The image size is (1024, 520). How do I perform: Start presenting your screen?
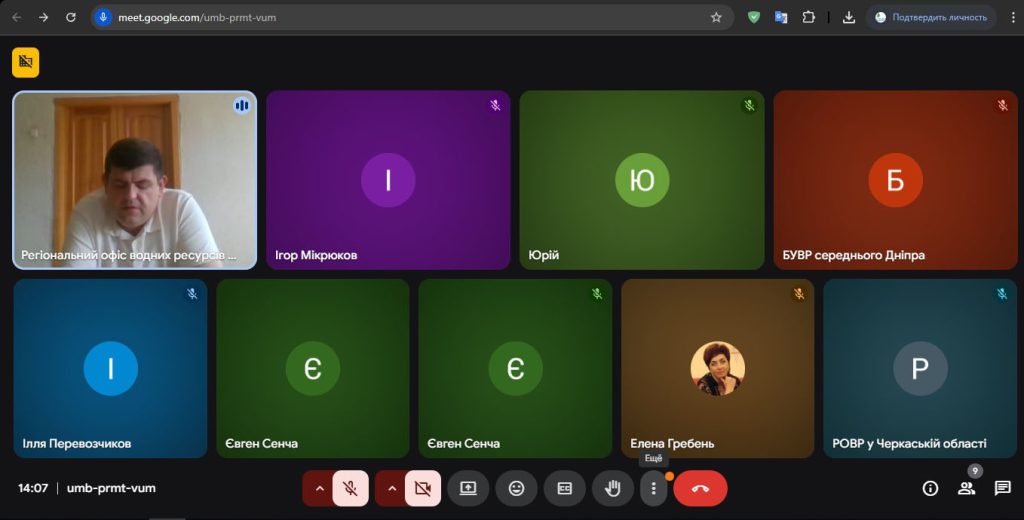pos(468,488)
